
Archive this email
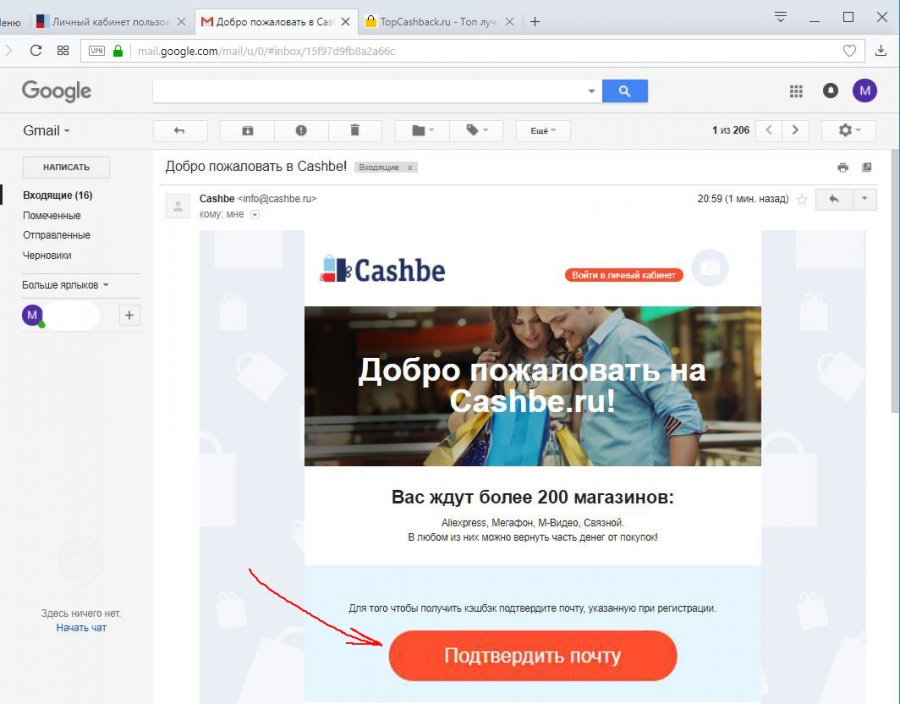click(247, 131)
